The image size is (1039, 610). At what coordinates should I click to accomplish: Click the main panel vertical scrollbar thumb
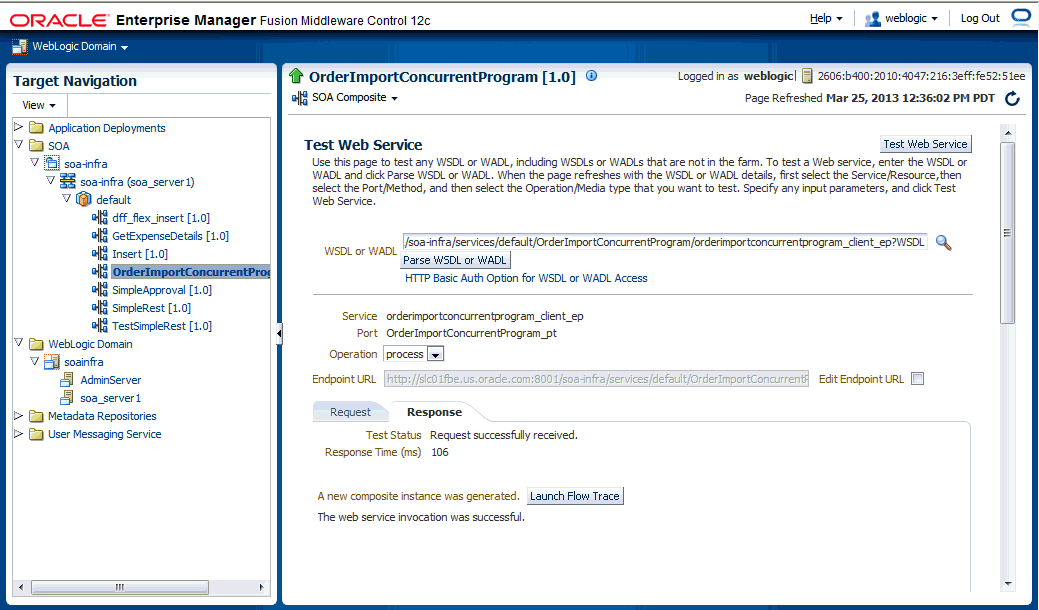pos(1007,232)
